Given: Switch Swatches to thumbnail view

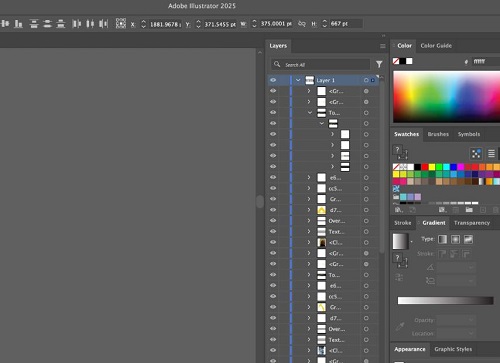Looking at the screenshot, I should 476,154.
